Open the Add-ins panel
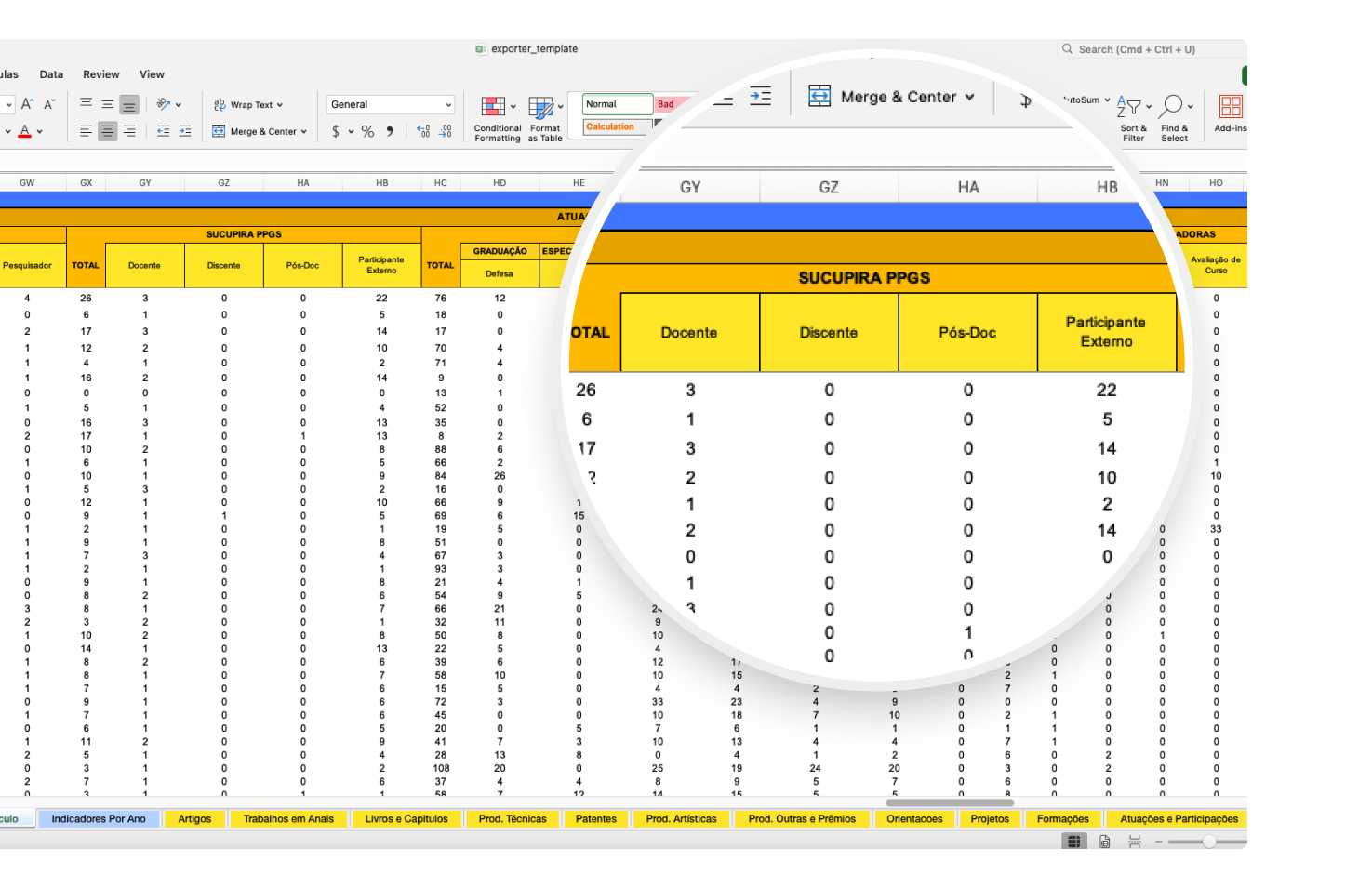The image size is (1372, 876). [x=1231, y=113]
